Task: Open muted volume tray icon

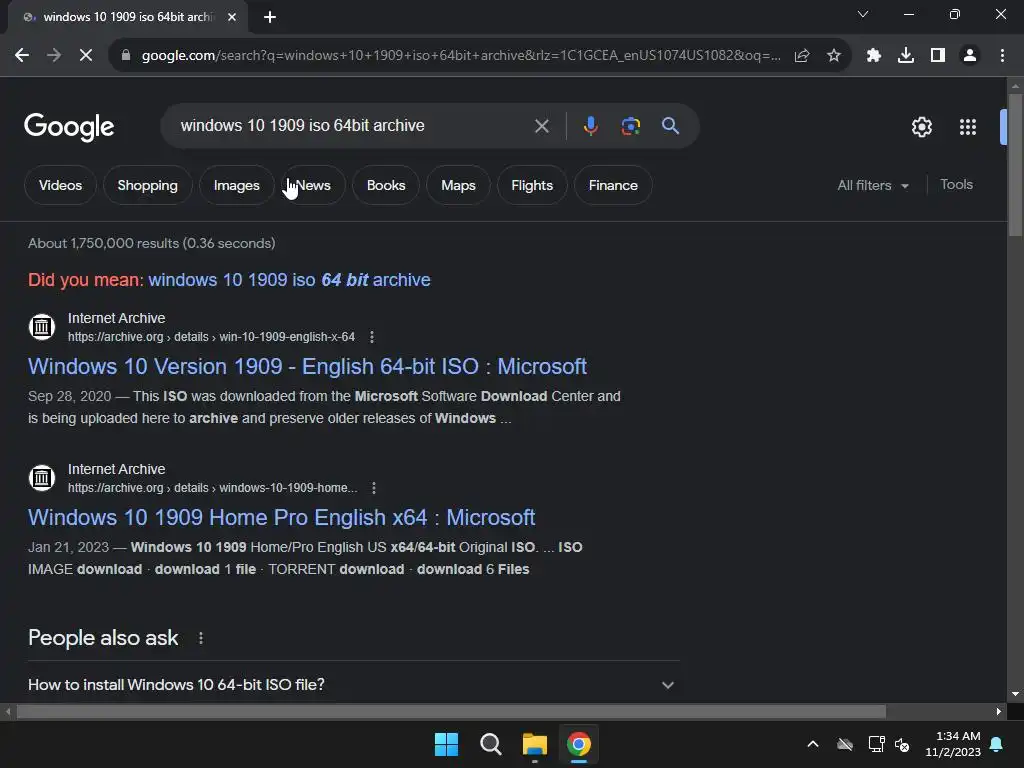Action: 903,744
